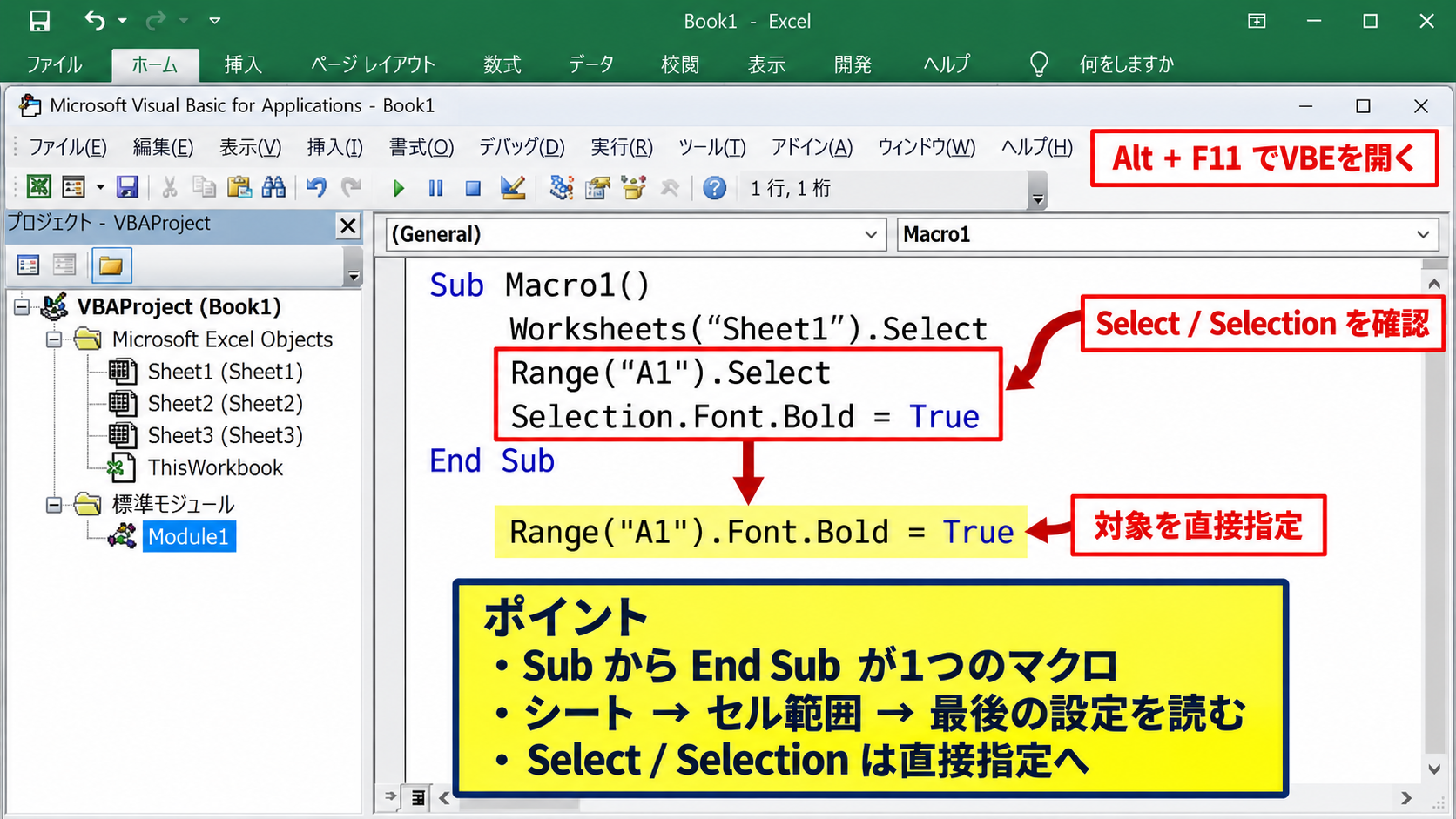Open VBA Help question mark icon
The height and width of the screenshot is (819, 1456).
(x=714, y=187)
